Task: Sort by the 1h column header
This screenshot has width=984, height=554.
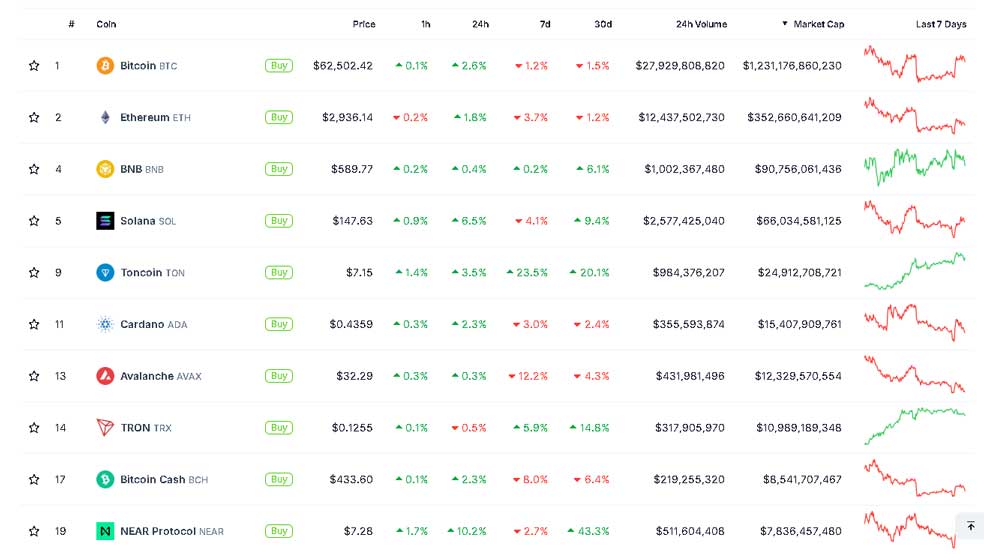Action: tap(425, 24)
